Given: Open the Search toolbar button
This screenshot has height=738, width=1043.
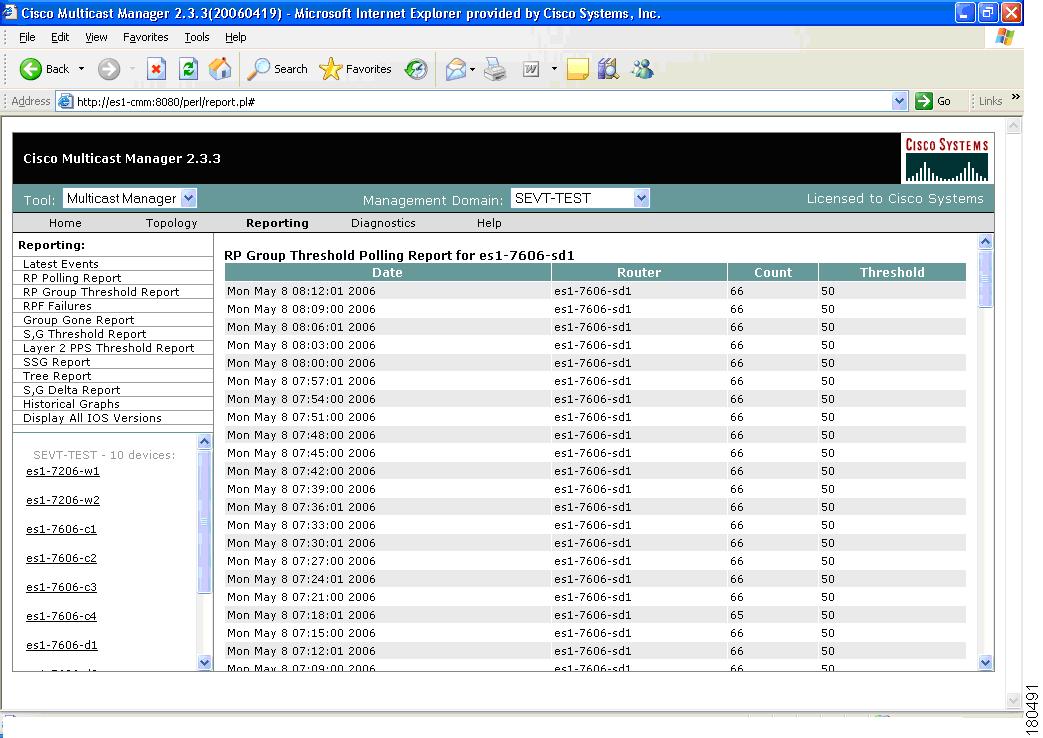Looking at the screenshot, I should (x=277, y=69).
